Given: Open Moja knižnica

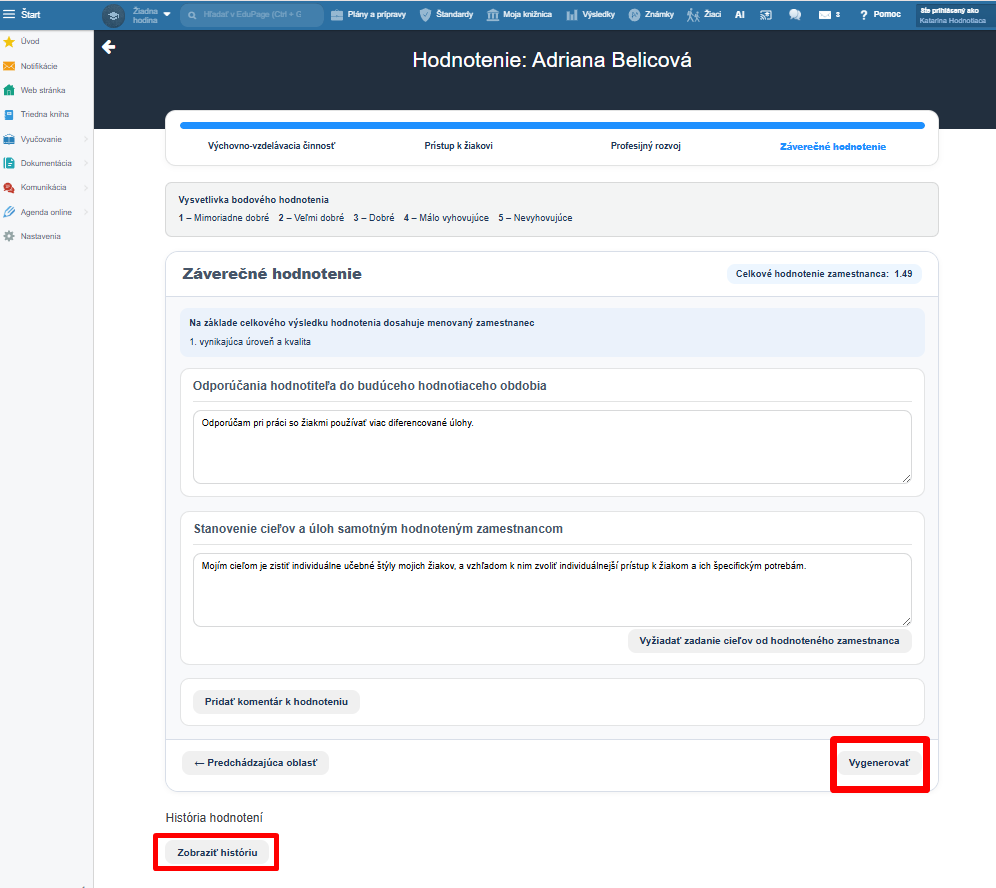Looking at the screenshot, I should pyautogui.click(x=519, y=15).
